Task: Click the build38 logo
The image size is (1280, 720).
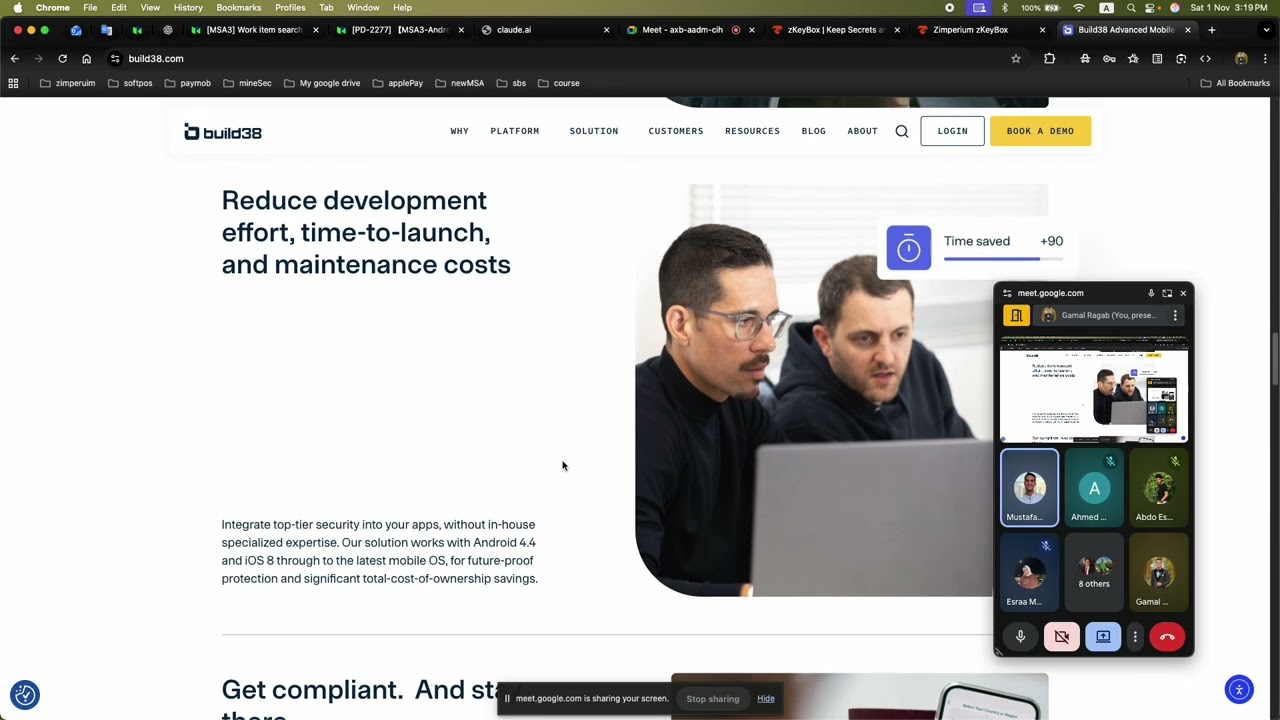Action: [x=222, y=132]
